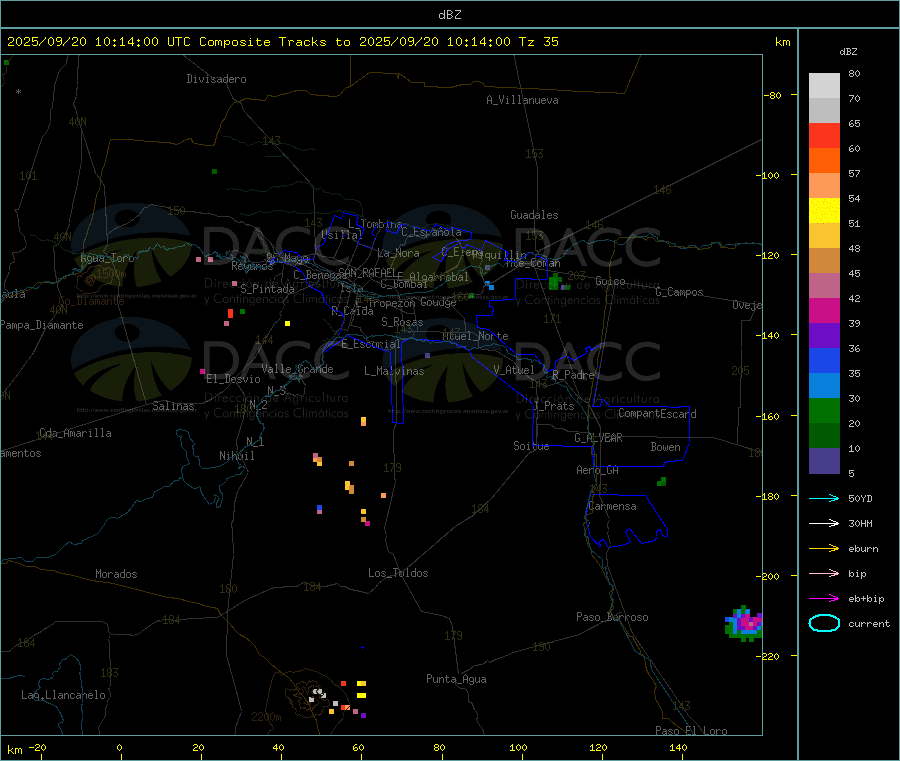
Task: Click the purple 5-10 dBZ color swatch
Action: tap(824, 461)
